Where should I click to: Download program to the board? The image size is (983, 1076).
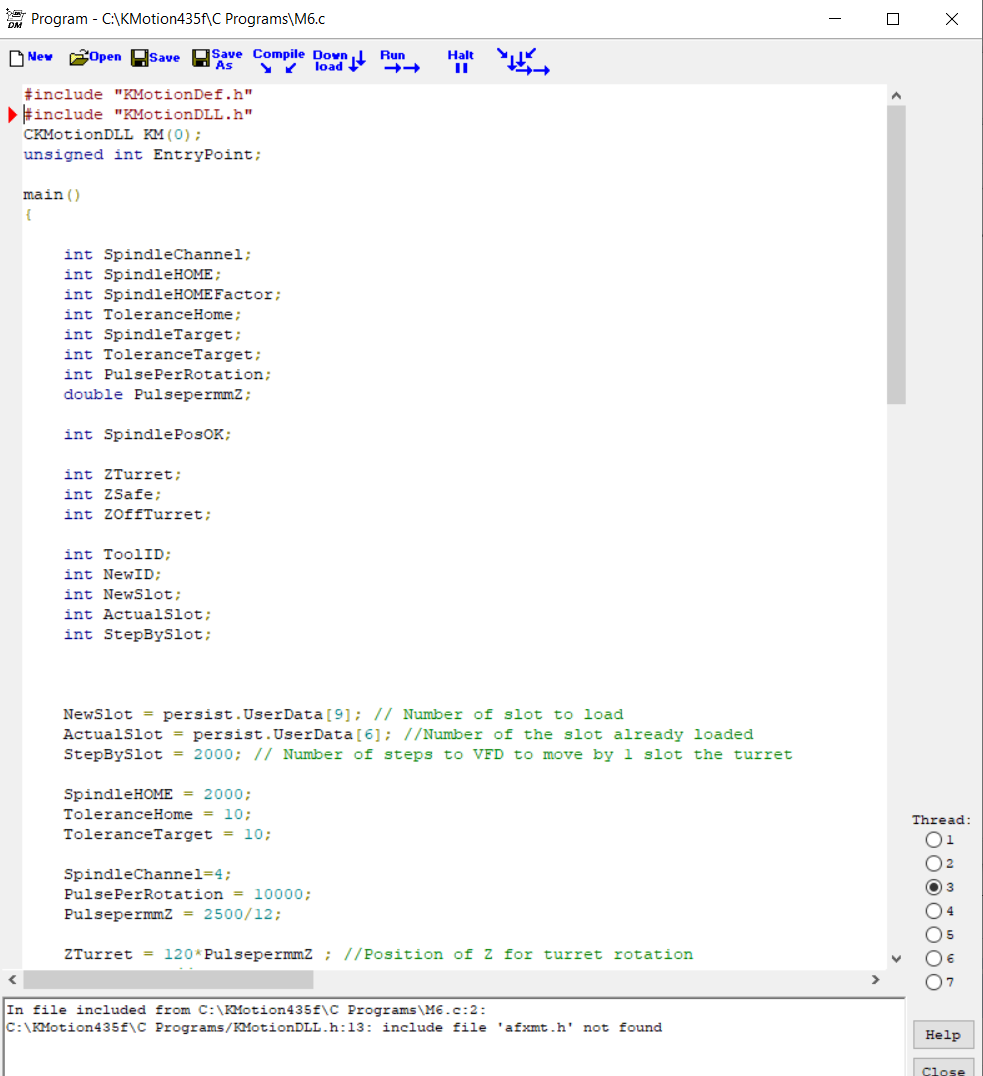pos(339,61)
